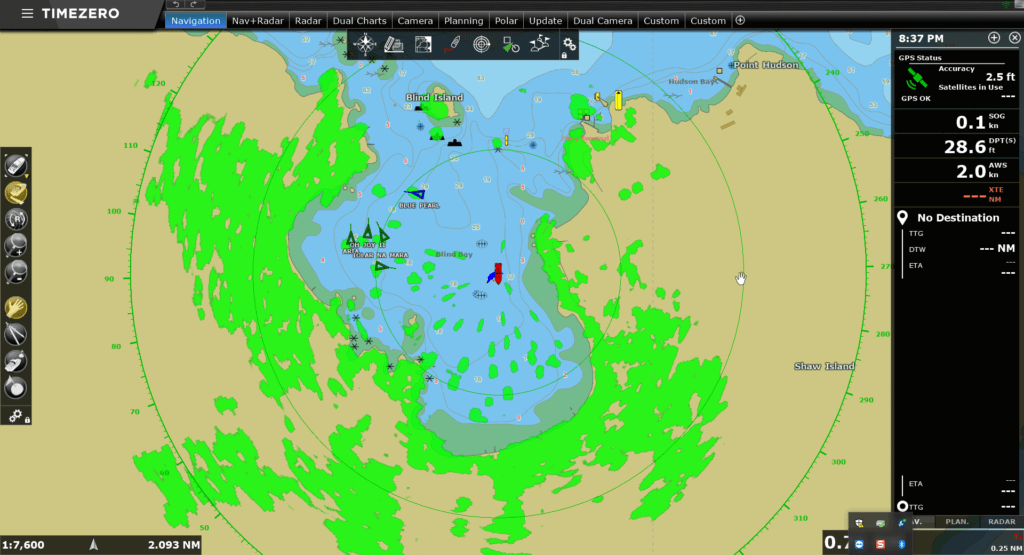Click the north-up arrow in status bar
The height and width of the screenshot is (555, 1024).
coord(93,545)
